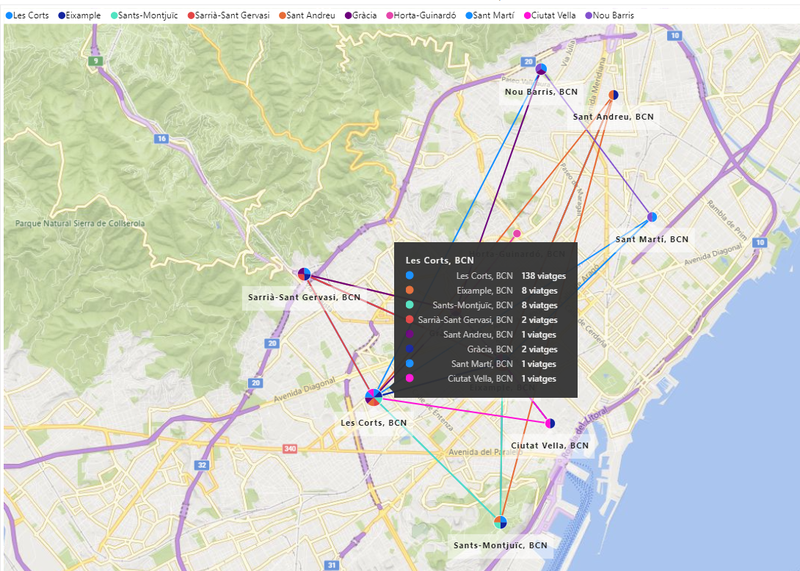Click the Les Corts legend color dot

tap(9, 16)
